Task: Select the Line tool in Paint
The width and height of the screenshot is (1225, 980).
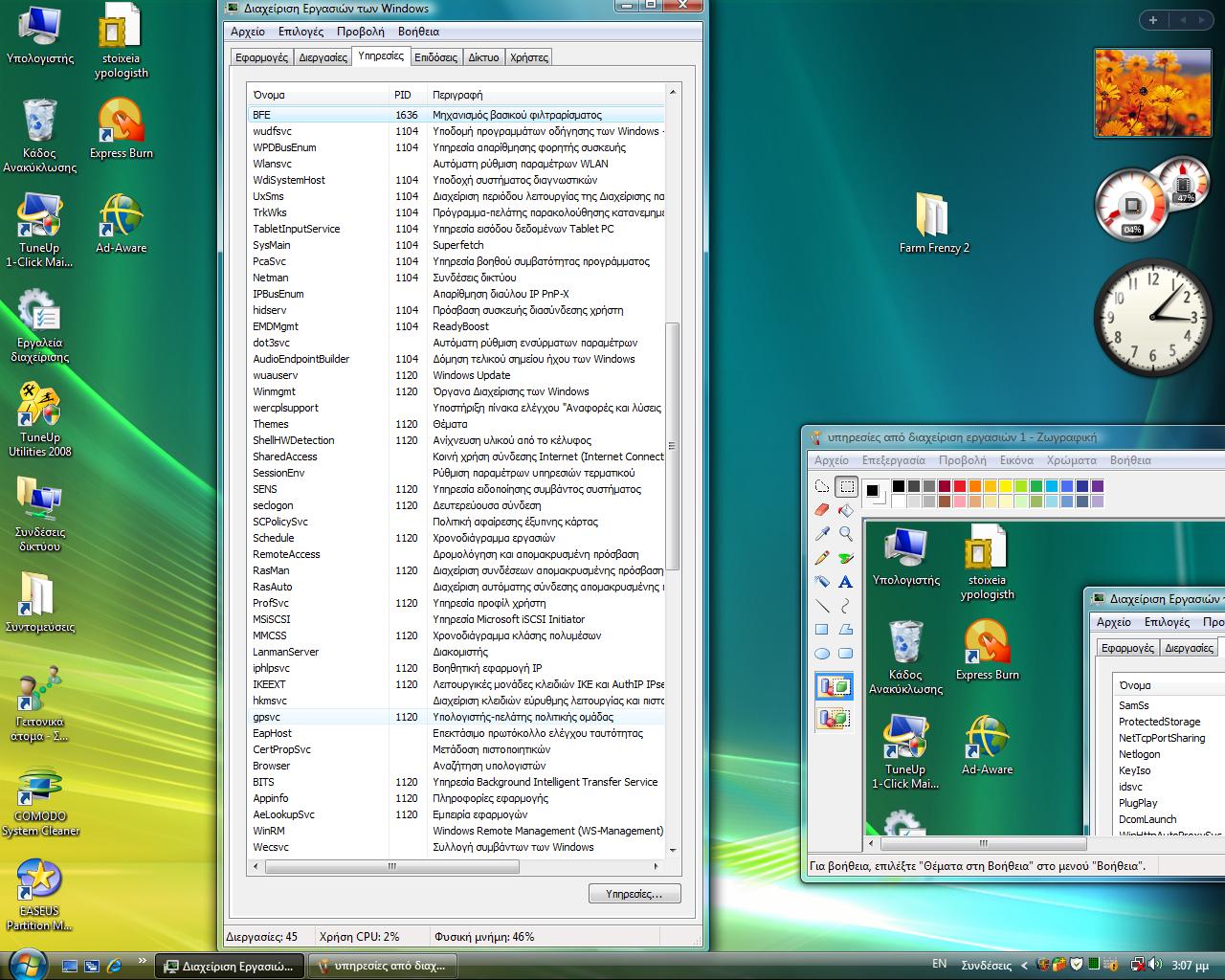Action: tap(822, 606)
